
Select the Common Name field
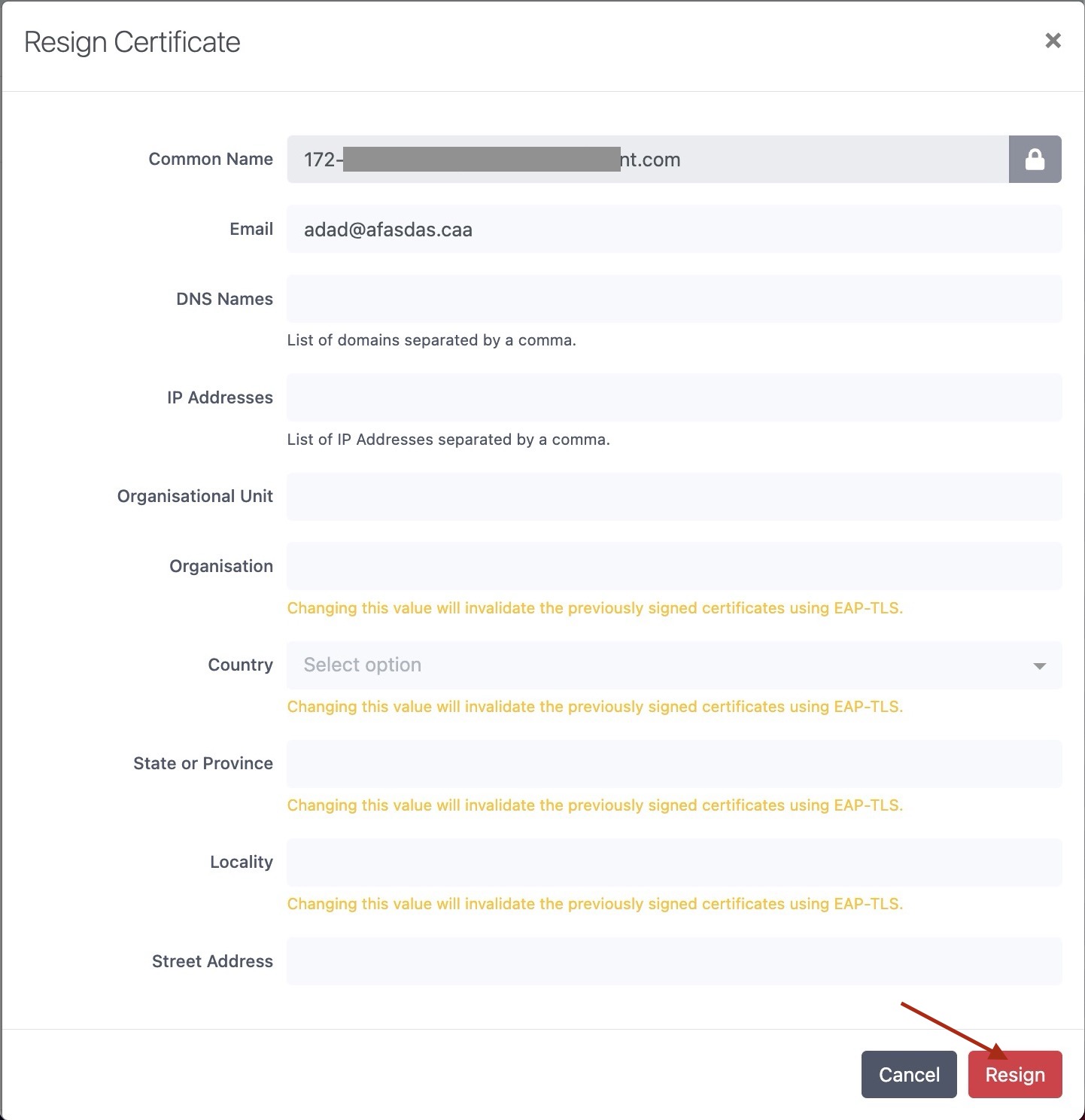647,159
